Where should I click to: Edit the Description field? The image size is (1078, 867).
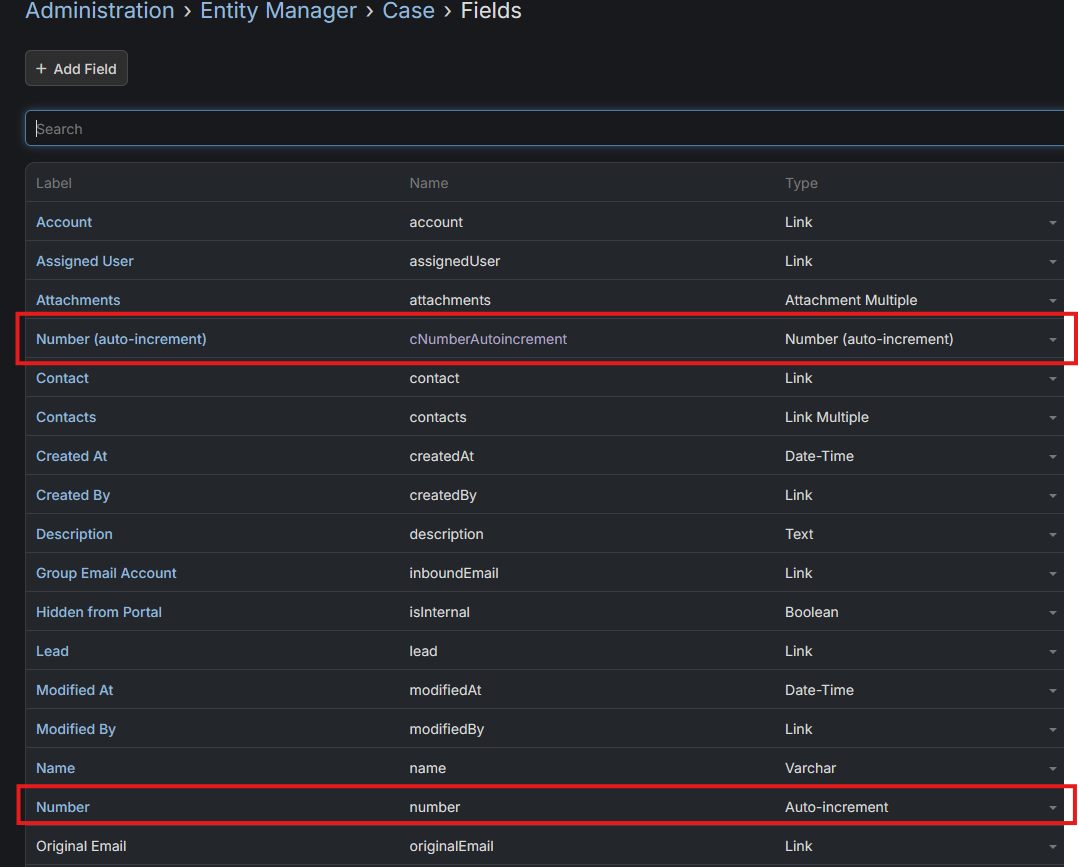pyautogui.click(x=74, y=534)
